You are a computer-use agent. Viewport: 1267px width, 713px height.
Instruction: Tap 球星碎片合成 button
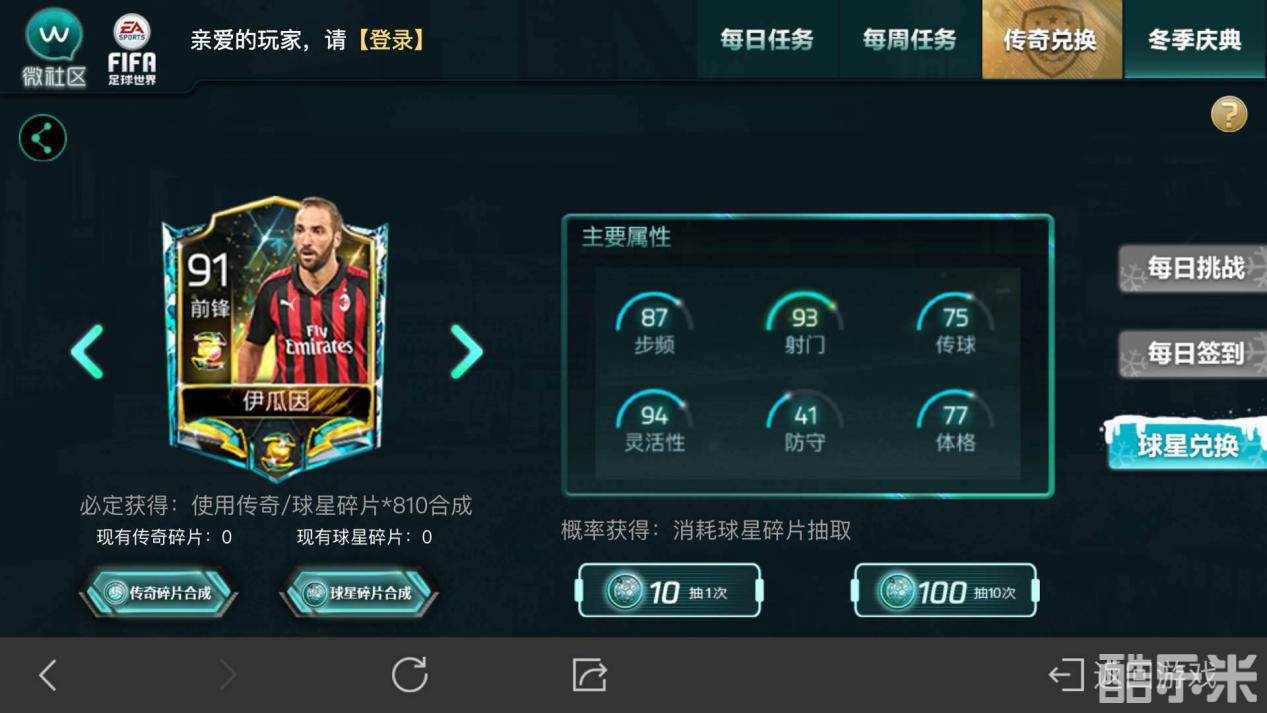[359, 592]
